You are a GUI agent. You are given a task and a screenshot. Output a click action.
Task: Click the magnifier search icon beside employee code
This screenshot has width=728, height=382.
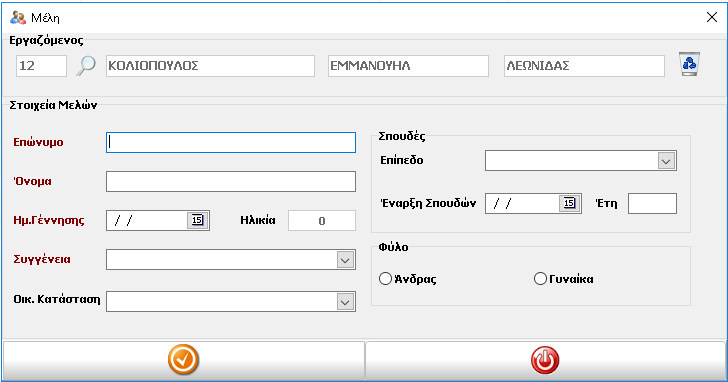click(86, 65)
